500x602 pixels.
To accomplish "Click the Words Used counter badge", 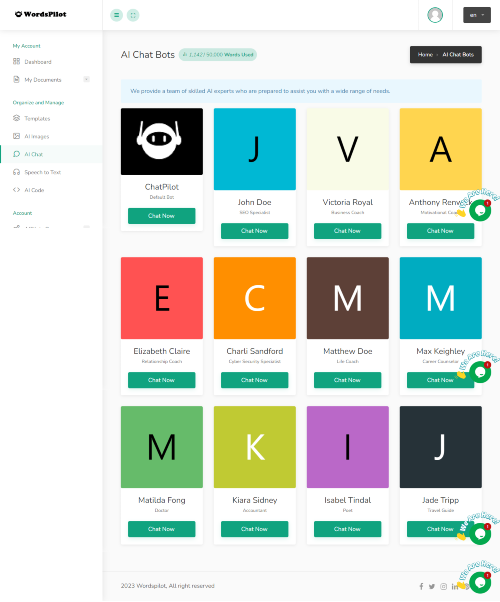I will [x=218, y=55].
